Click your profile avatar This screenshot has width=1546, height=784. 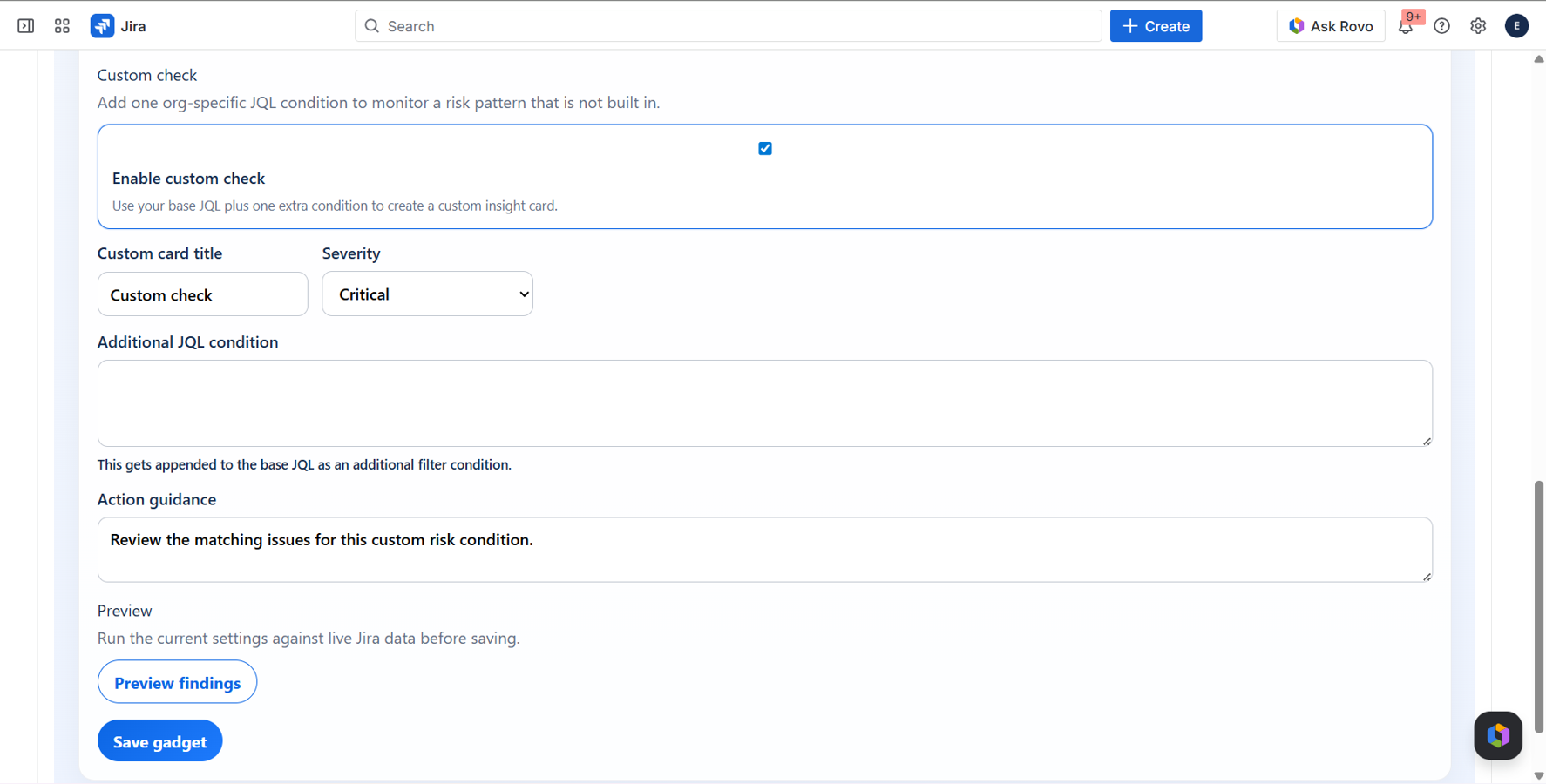1516,26
